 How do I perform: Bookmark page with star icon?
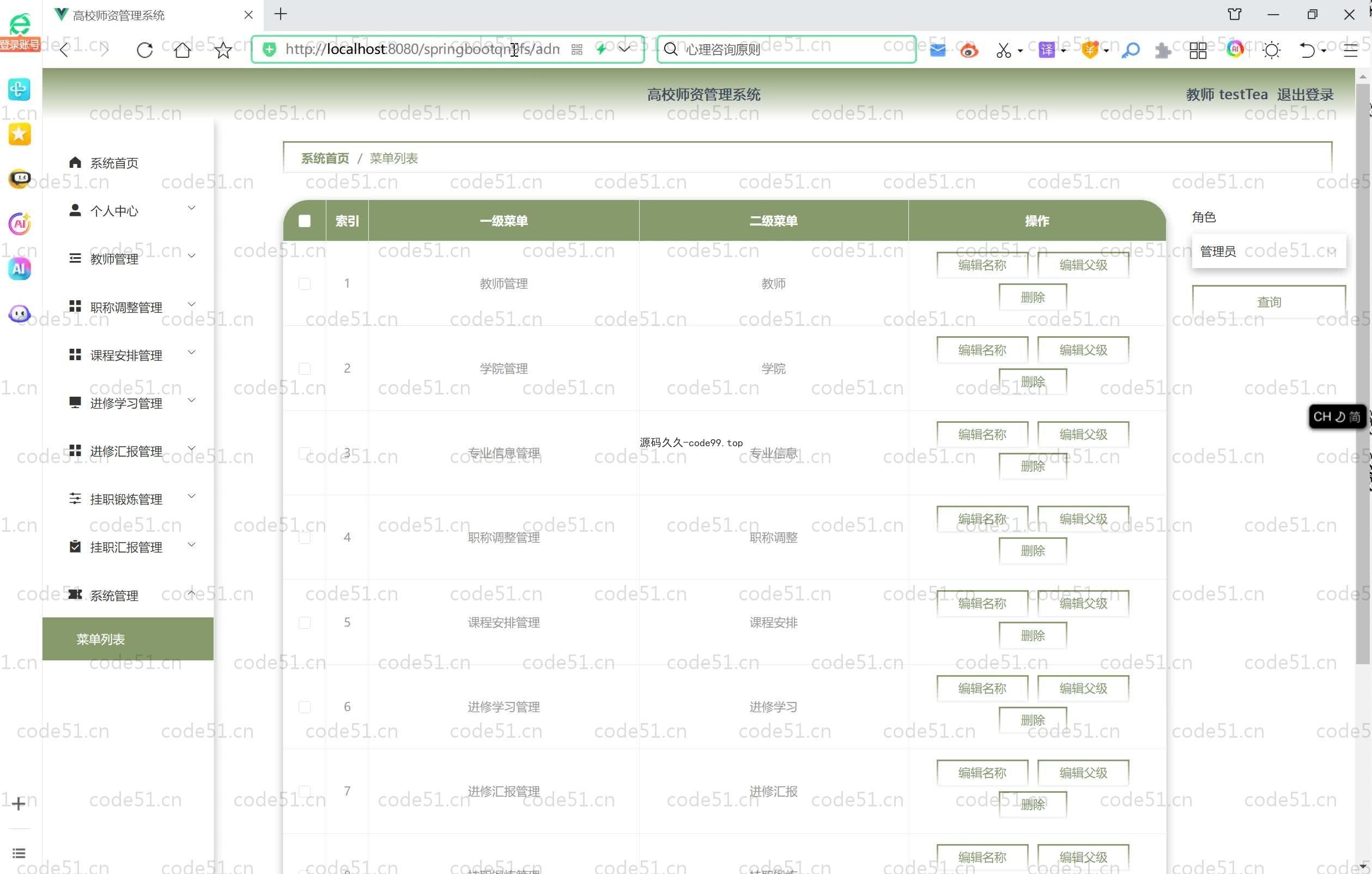click(x=223, y=50)
